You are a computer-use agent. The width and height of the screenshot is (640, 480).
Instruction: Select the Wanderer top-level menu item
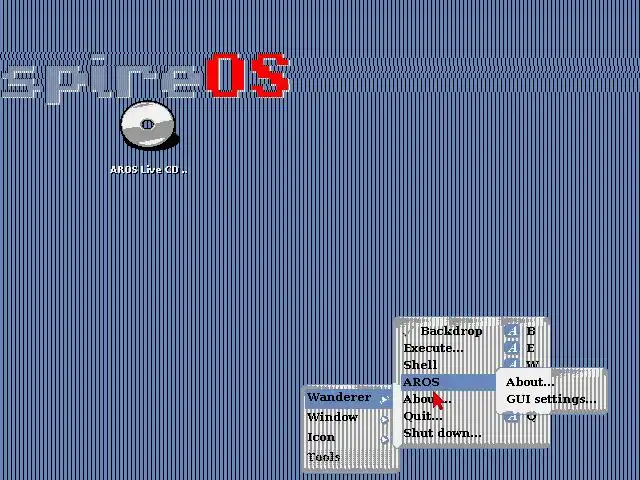349,397
